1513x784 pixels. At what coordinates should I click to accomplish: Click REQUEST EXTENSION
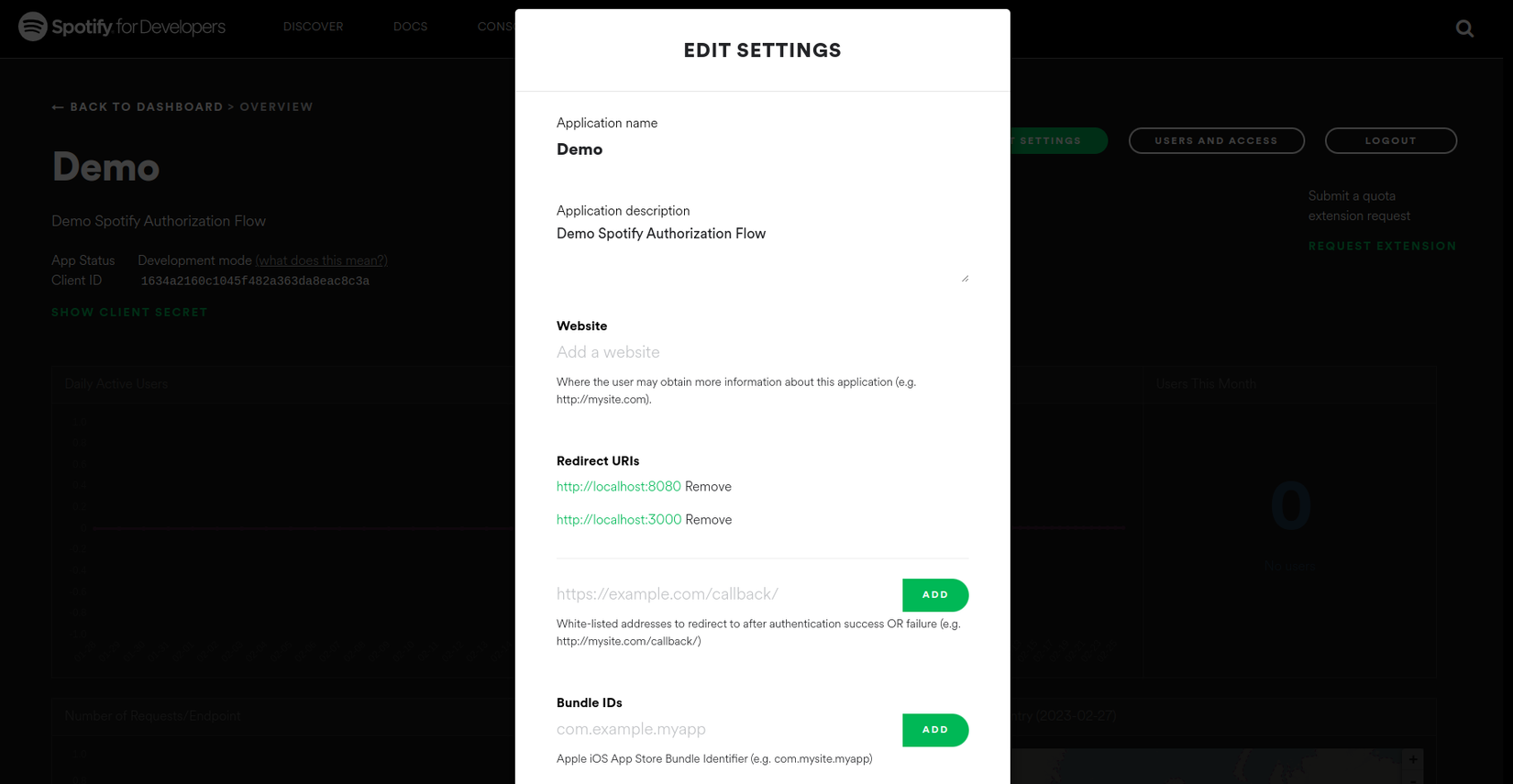coord(1382,246)
